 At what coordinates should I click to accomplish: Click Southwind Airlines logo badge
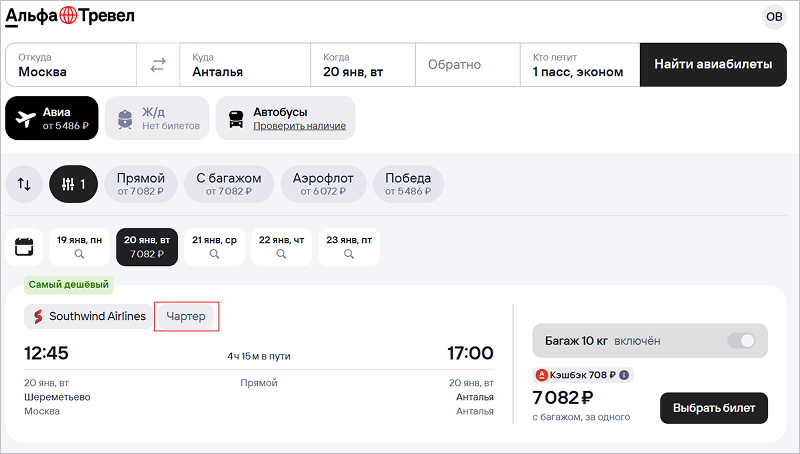coord(89,316)
